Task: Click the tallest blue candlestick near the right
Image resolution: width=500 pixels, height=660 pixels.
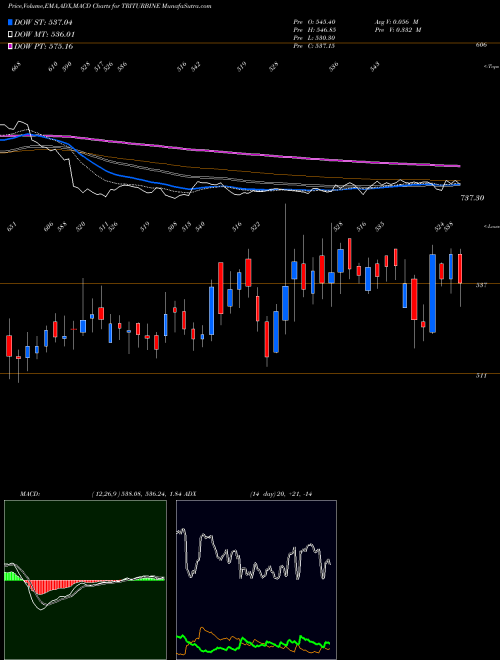Action: [x=432, y=293]
